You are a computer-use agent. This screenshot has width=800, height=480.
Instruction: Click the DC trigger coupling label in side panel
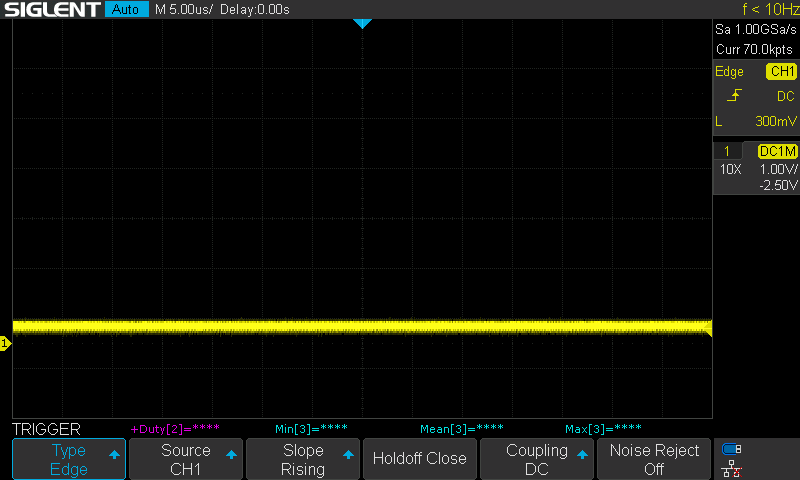coord(786,96)
